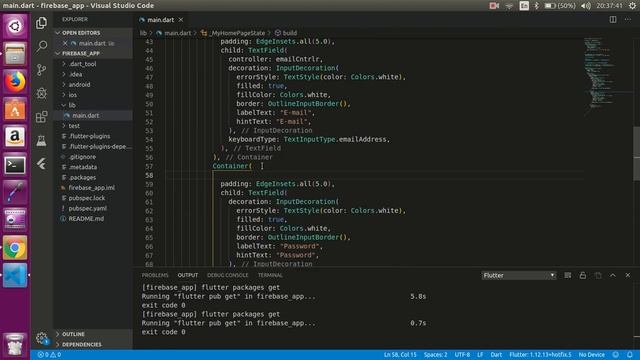
Task: Collapse the Open Editors section
Action: [x=93, y=33]
